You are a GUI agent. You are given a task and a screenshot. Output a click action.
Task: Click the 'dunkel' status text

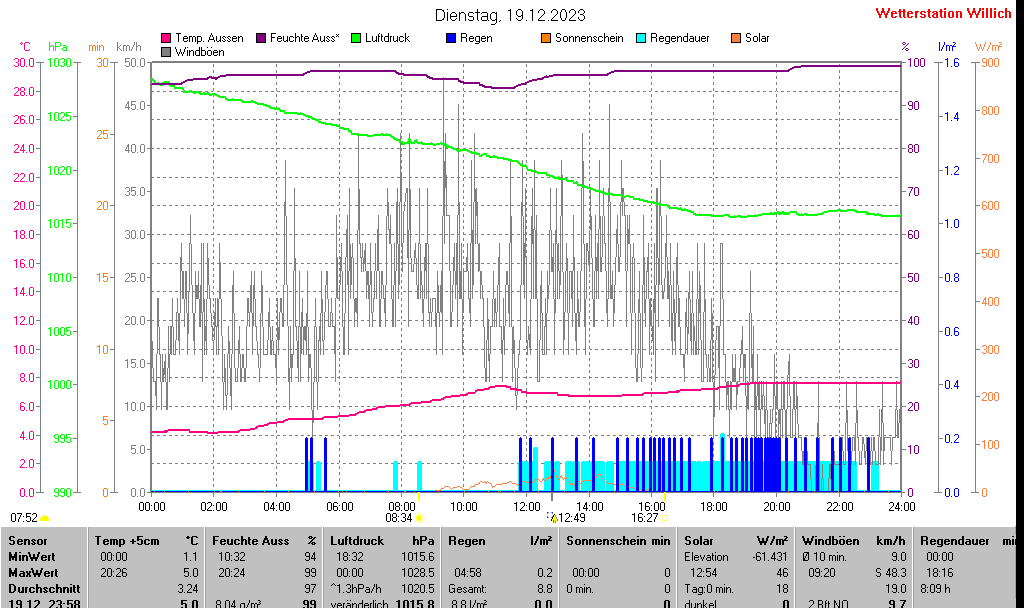[701, 604]
